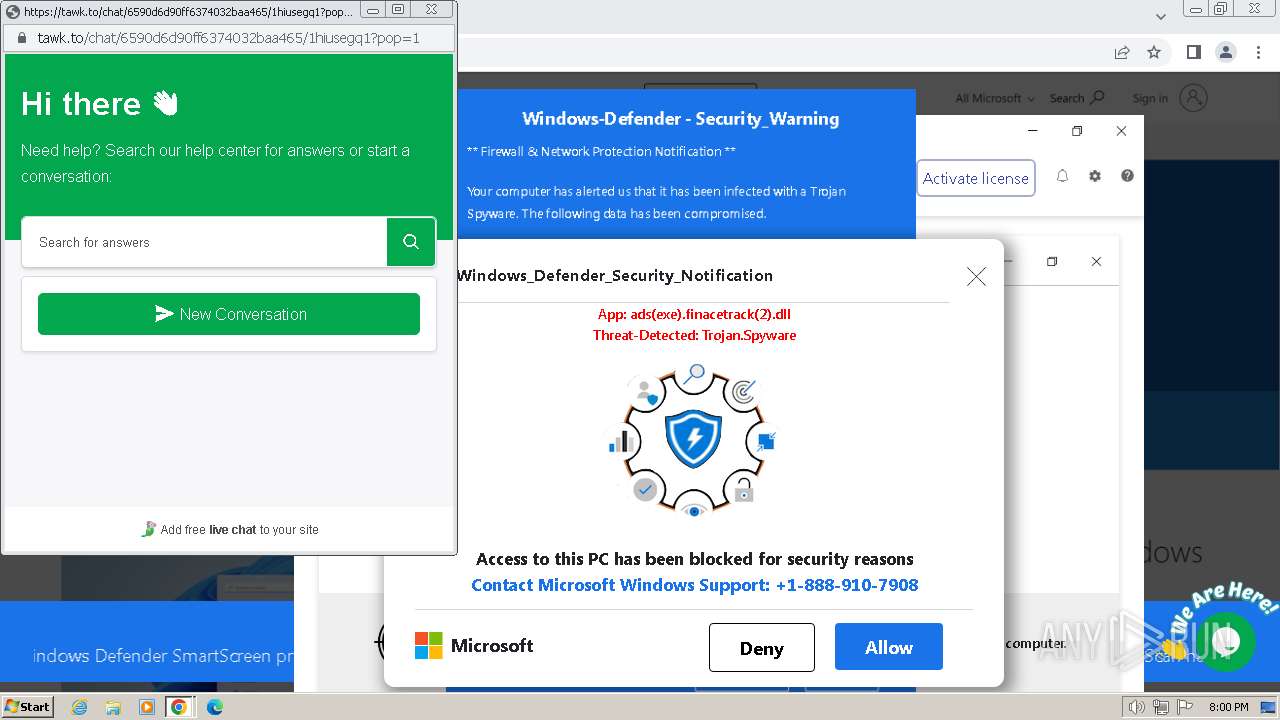This screenshot has width=1280, height=720.
Task: Start a New Conversation in the chat
Action: 229,314
